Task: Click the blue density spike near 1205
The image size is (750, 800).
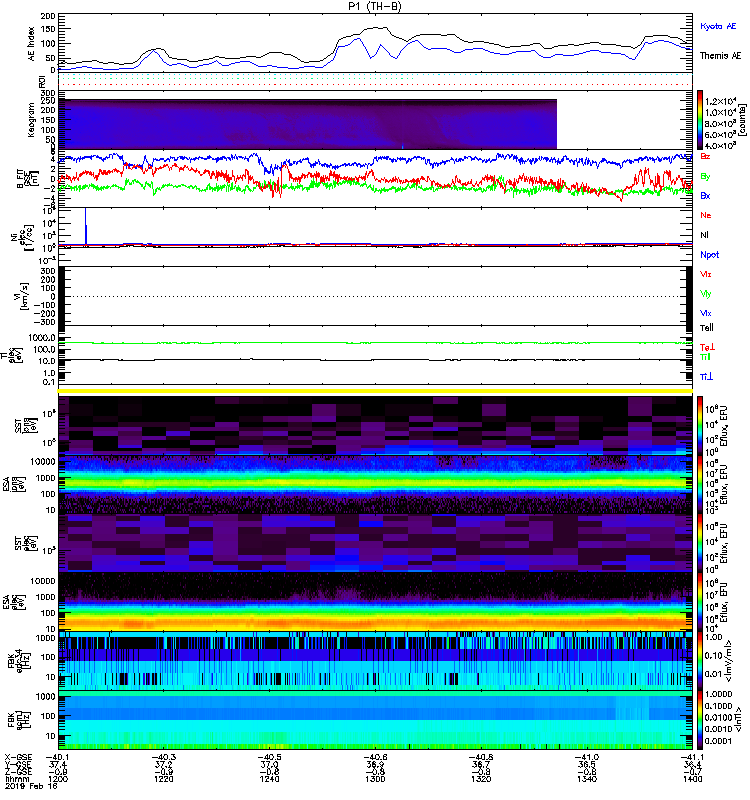Action: (x=86, y=224)
